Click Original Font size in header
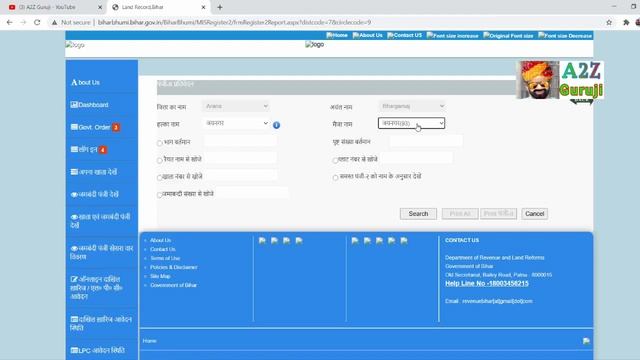The width and height of the screenshot is (640, 360). tap(508, 36)
